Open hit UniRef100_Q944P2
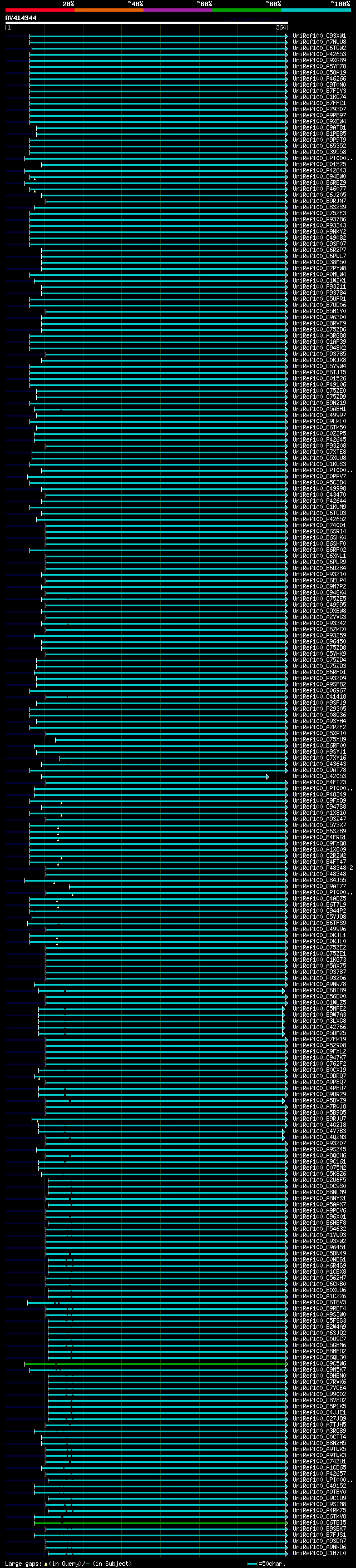The height and width of the screenshot is (1568, 356). (x=319, y=911)
